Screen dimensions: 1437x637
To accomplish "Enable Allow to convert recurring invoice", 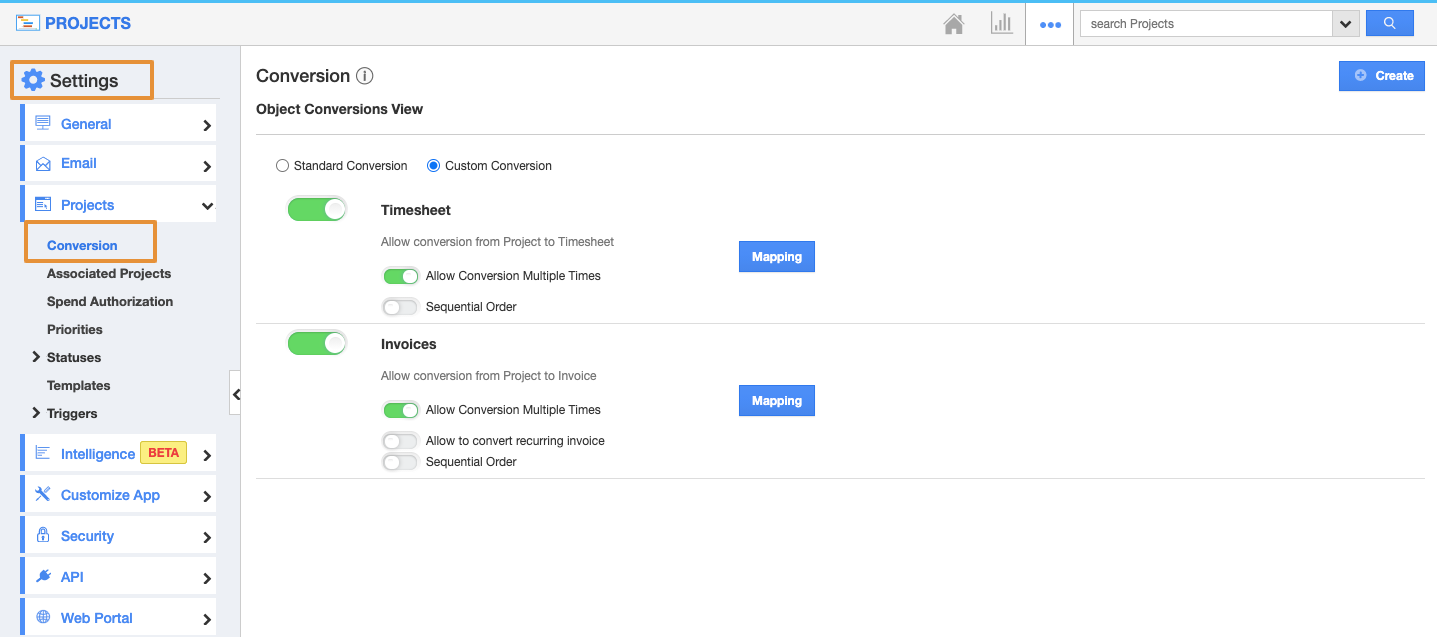I will pyautogui.click(x=400, y=441).
